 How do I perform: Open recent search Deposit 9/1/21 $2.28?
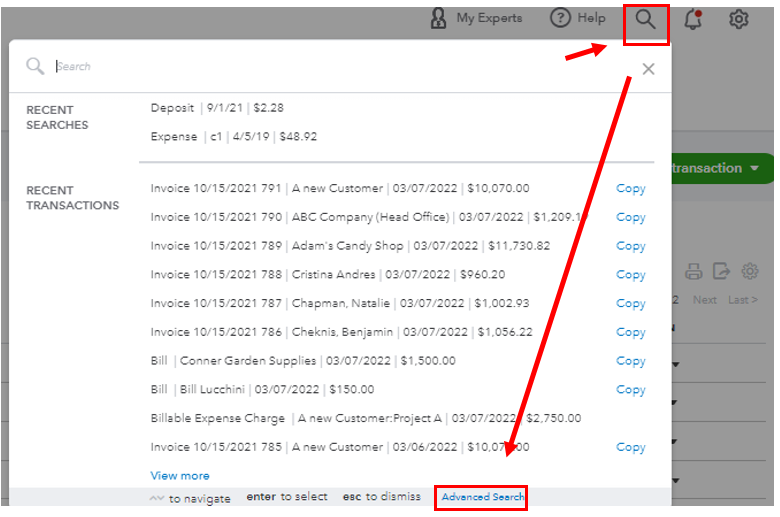(217, 108)
